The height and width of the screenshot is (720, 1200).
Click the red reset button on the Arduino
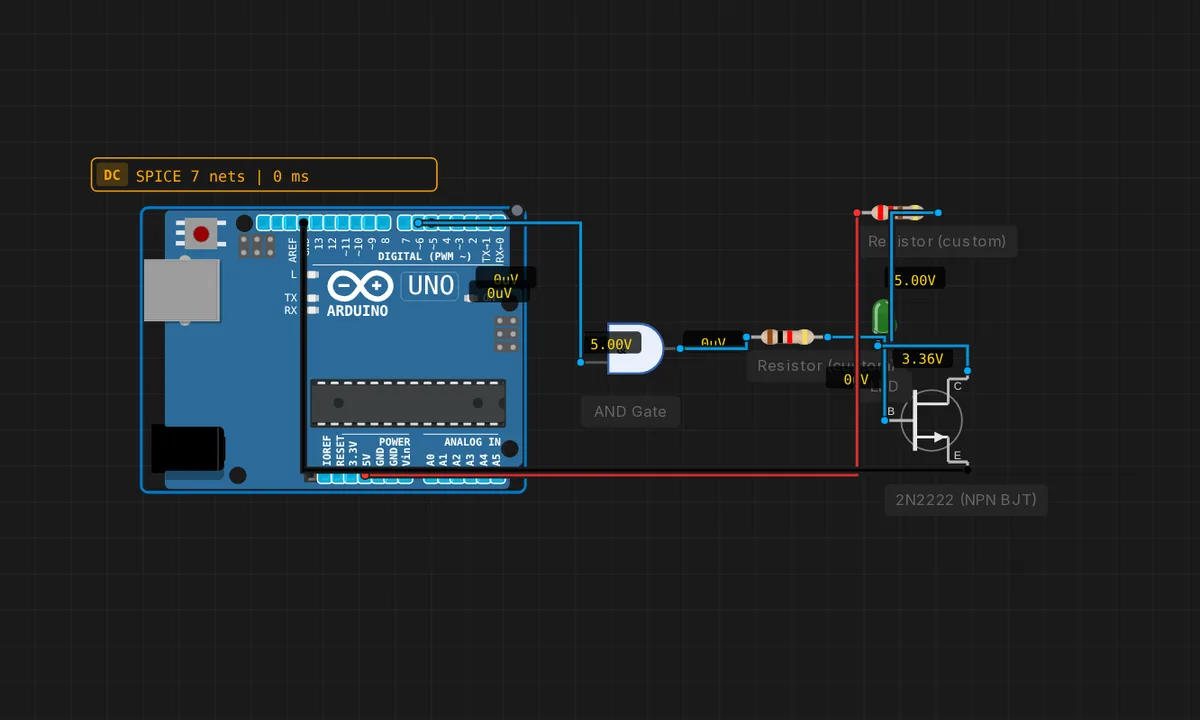coord(201,234)
